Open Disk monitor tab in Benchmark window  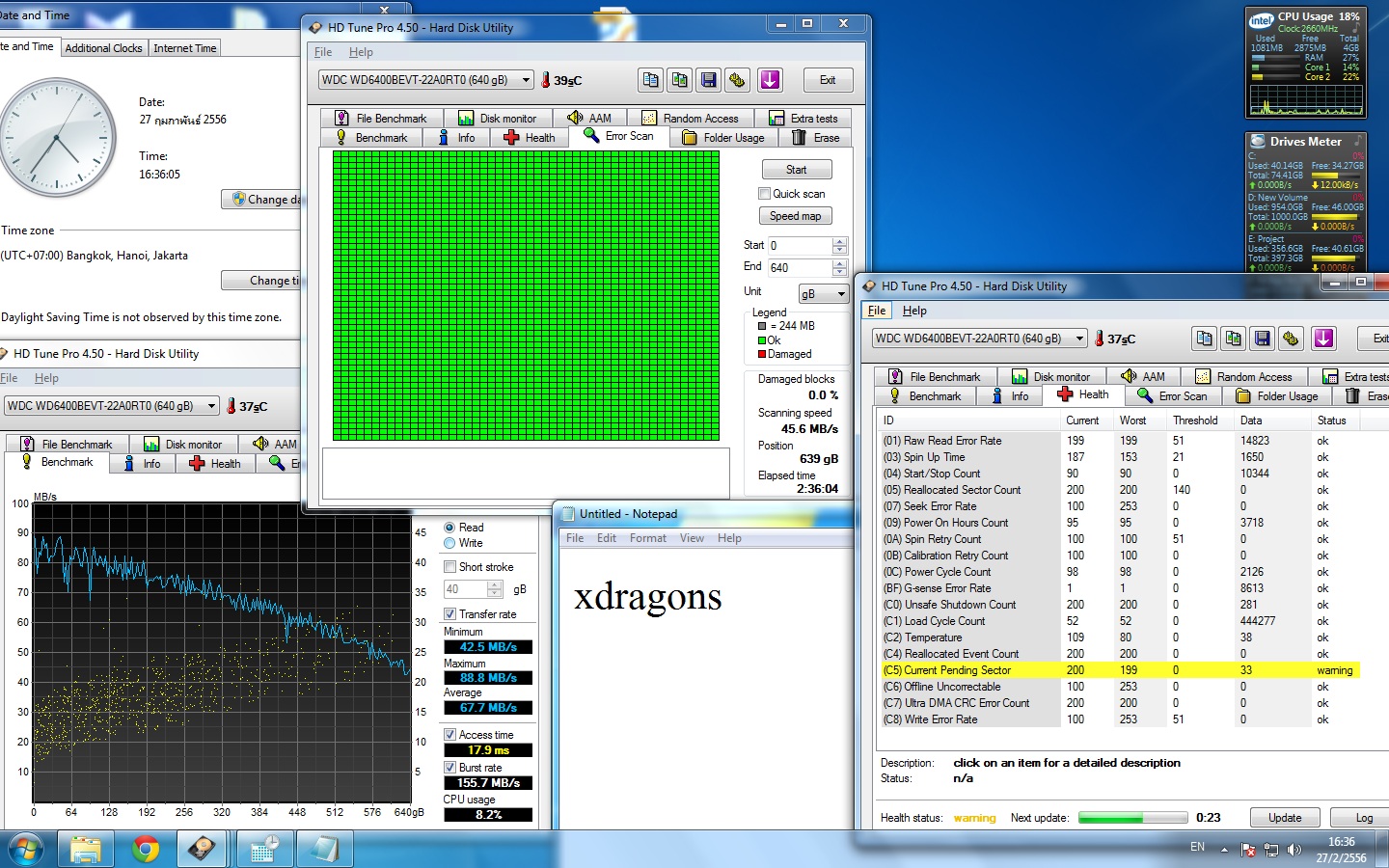click(183, 445)
